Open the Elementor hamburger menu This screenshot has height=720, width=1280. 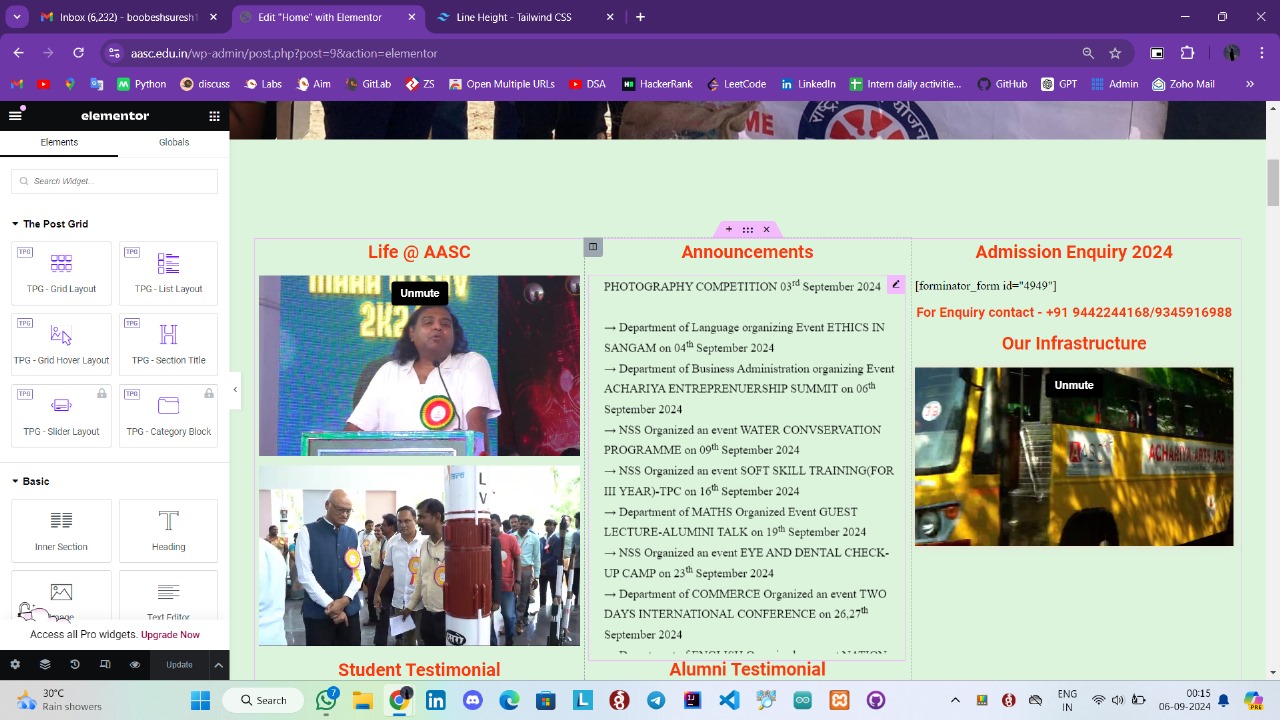coord(15,116)
